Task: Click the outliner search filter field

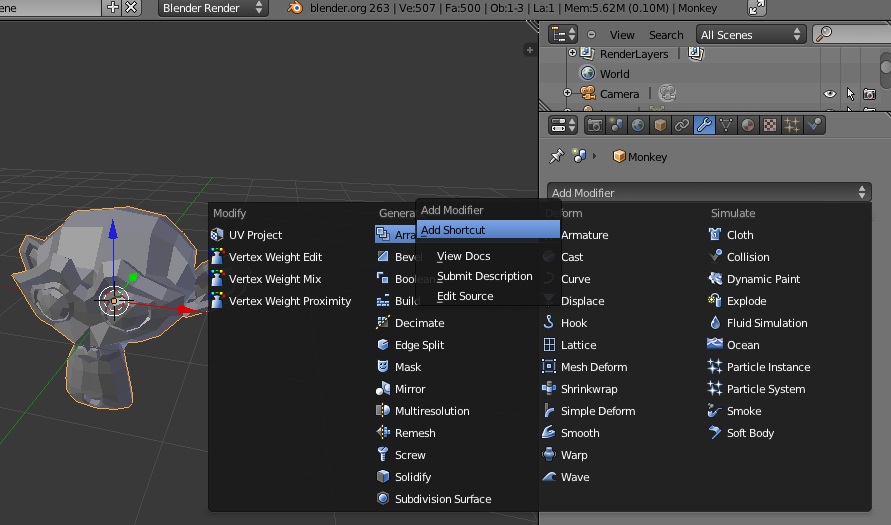Action: pyautogui.click(x=851, y=35)
